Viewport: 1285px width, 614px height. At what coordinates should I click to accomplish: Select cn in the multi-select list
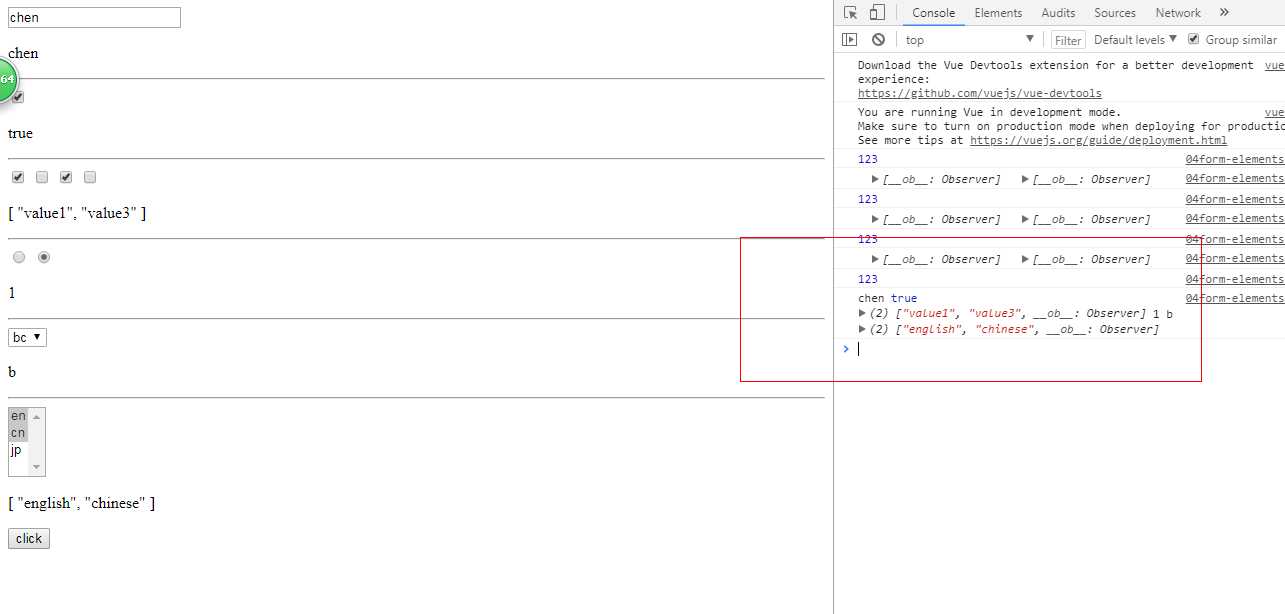18,433
